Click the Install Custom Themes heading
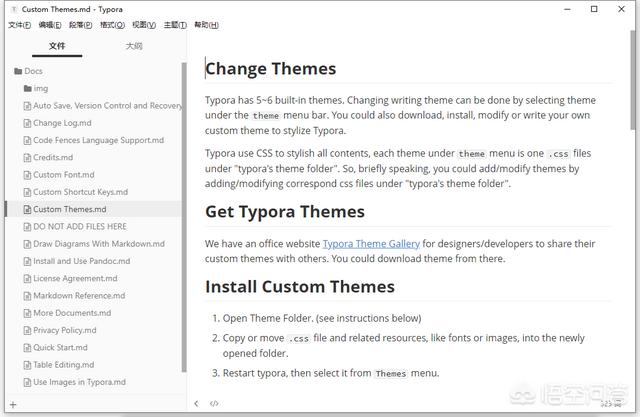 point(300,287)
